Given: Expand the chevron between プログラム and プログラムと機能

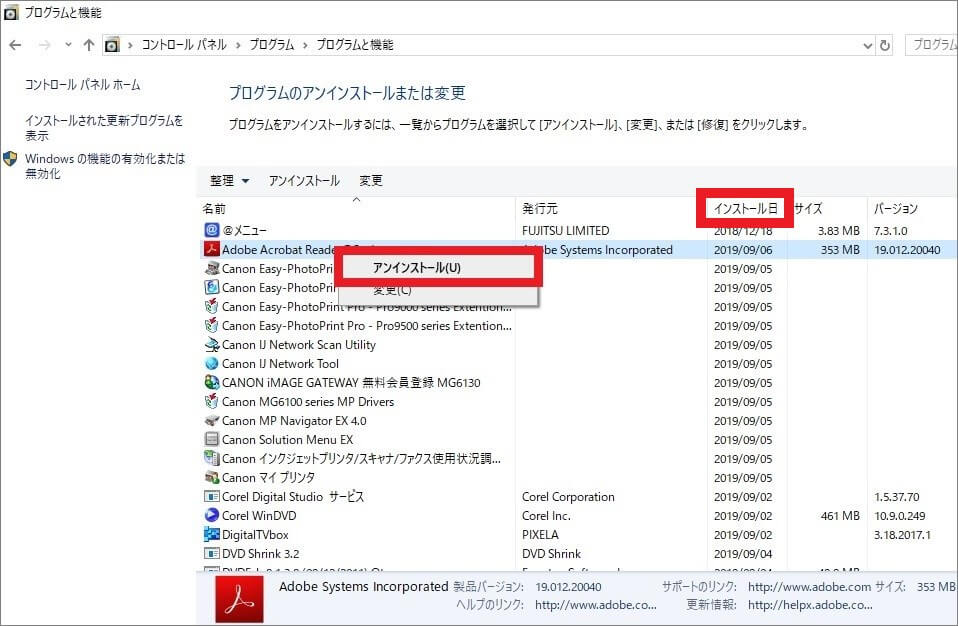Looking at the screenshot, I should (x=305, y=45).
